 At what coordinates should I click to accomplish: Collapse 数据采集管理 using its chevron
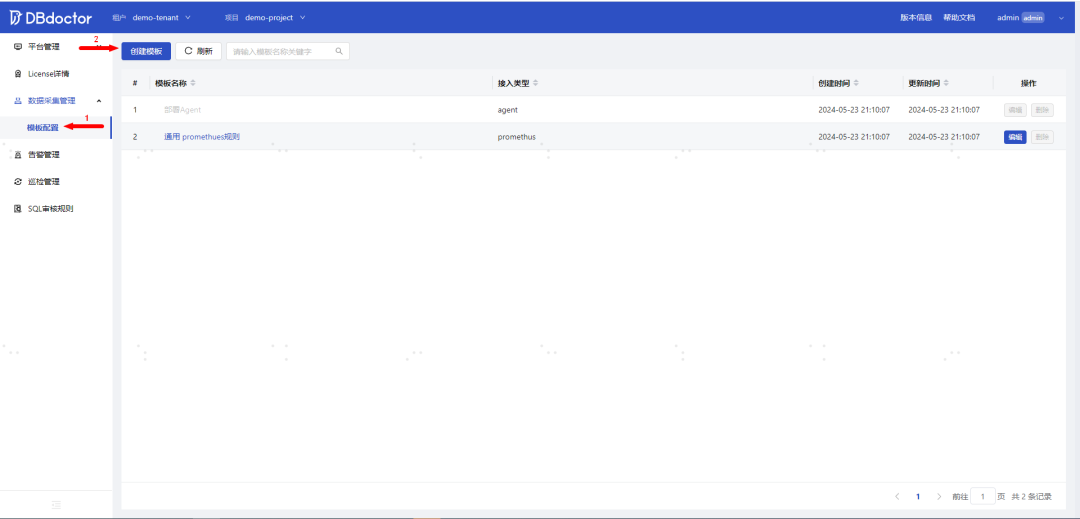point(98,101)
